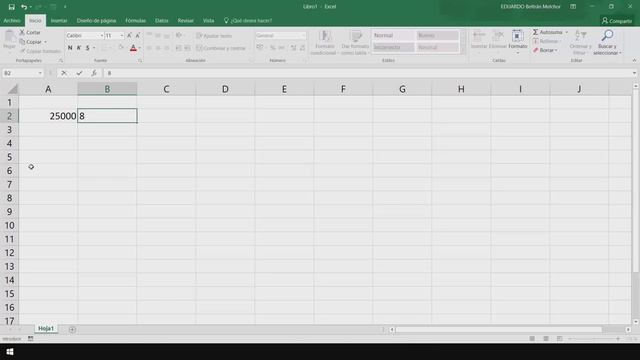Expand Autosuma dropdown arrow

pos(567,32)
